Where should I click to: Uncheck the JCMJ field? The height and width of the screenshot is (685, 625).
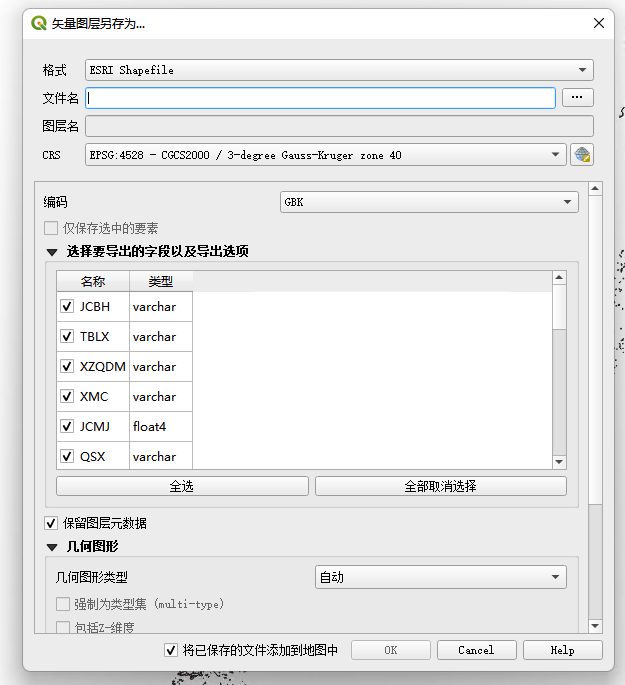67,426
